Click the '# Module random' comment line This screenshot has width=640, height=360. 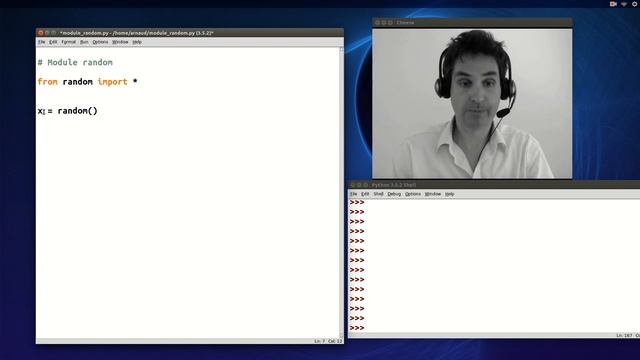point(75,62)
